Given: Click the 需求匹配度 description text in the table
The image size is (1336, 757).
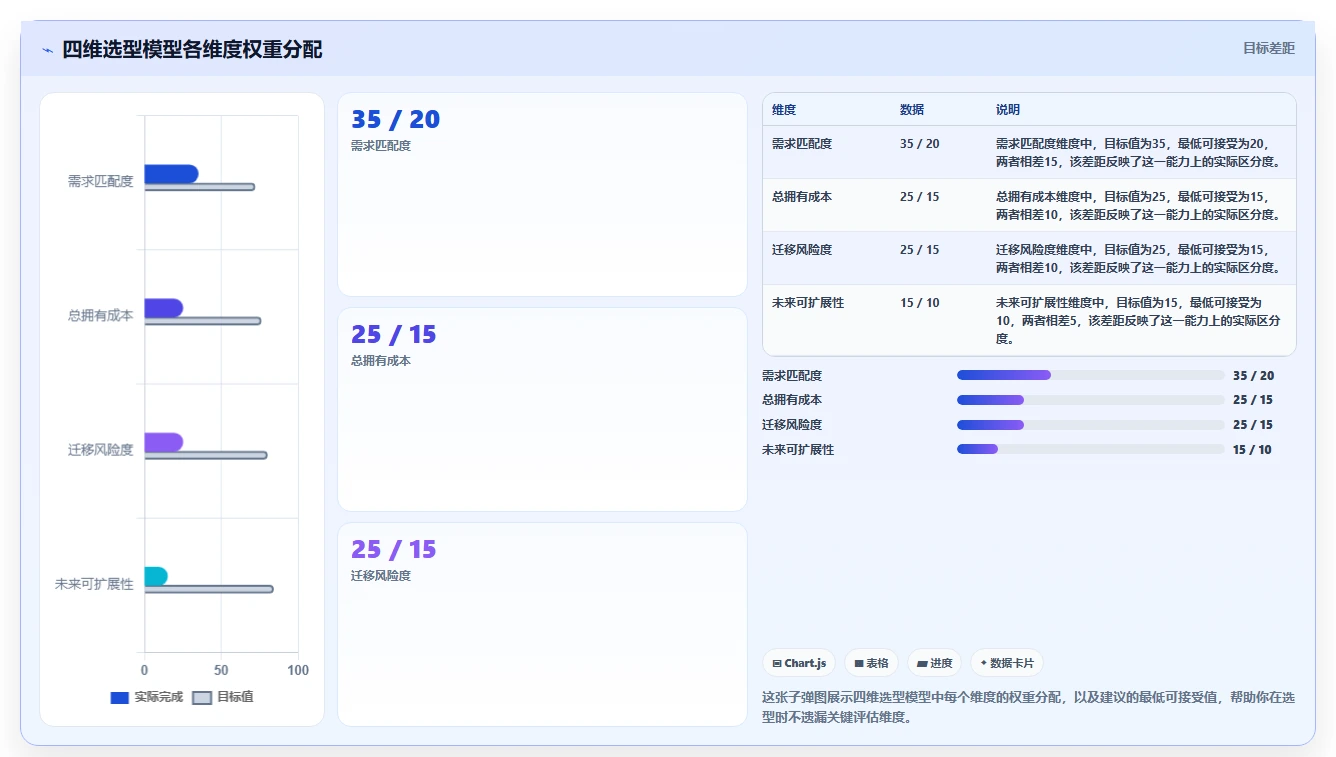Looking at the screenshot, I should [1138, 152].
